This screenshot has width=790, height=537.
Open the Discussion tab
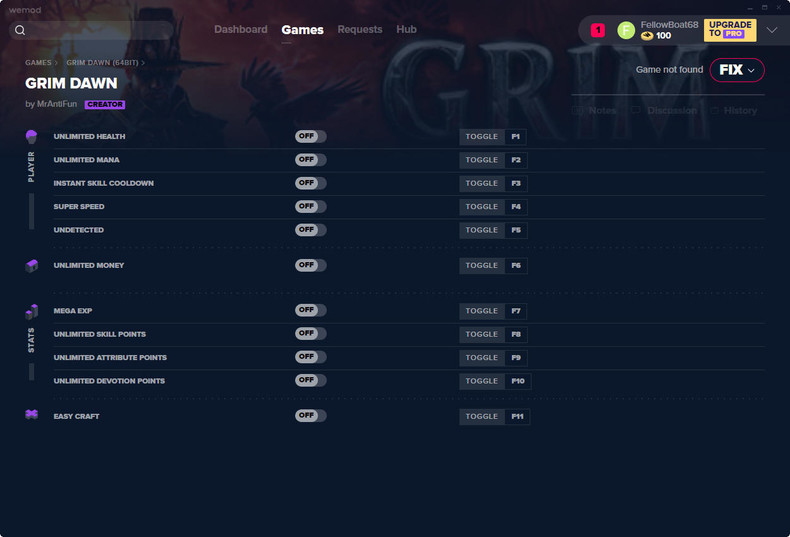pos(664,110)
